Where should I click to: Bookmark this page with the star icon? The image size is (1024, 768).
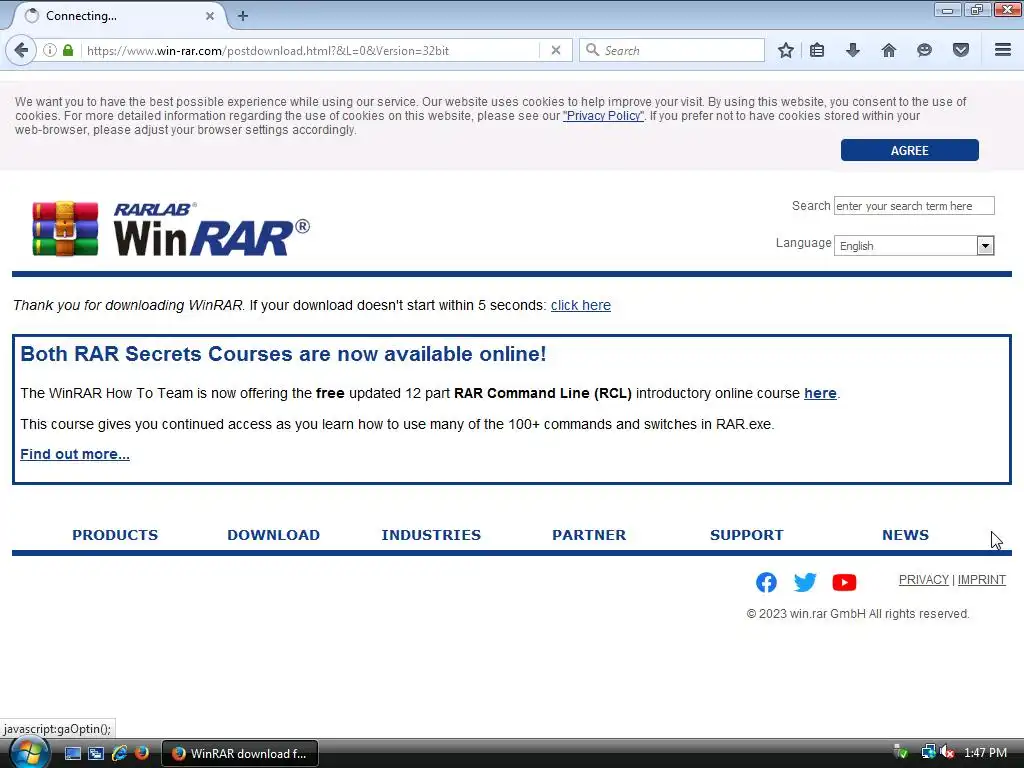click(786, 50)
